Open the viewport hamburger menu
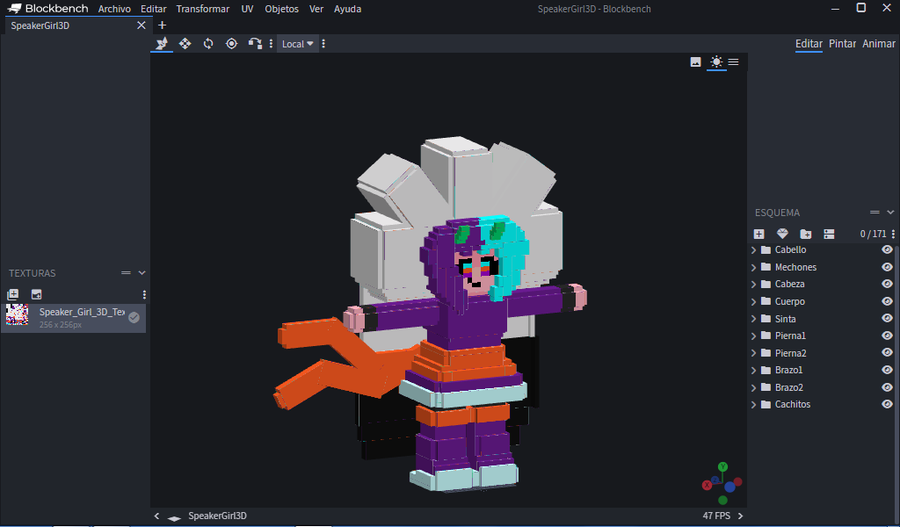900x527 pixels. pyautogui.click(x=734, y=62)
